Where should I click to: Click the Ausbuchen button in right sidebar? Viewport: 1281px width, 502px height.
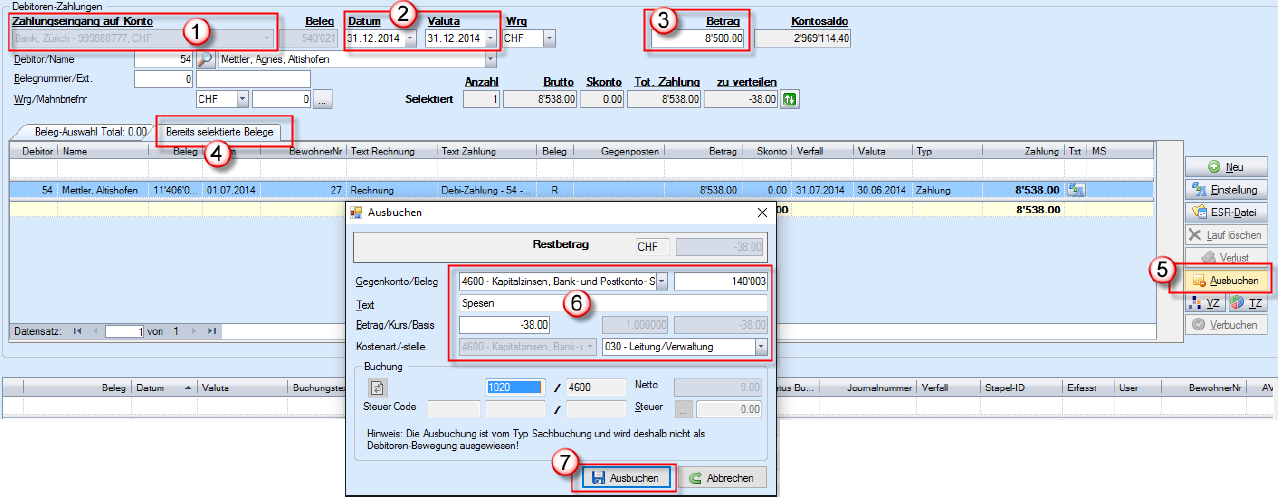pyautogui.click(x=1225, y=281)
